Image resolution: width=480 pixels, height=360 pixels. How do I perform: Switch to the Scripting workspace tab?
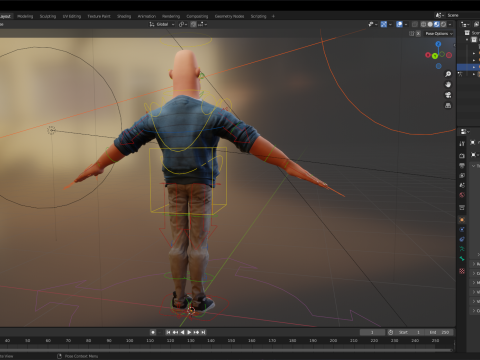pyautogui.click(x=258, y=16)
